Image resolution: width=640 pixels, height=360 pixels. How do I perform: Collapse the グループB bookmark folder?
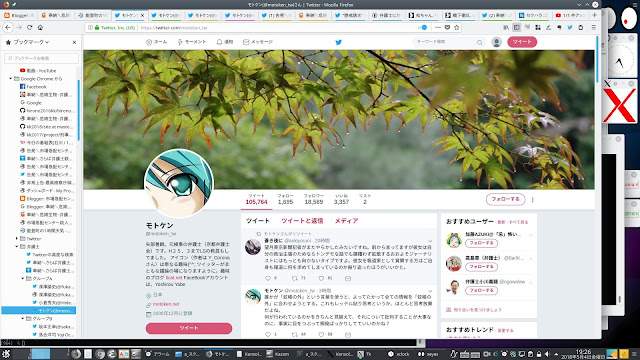[23, 318]
